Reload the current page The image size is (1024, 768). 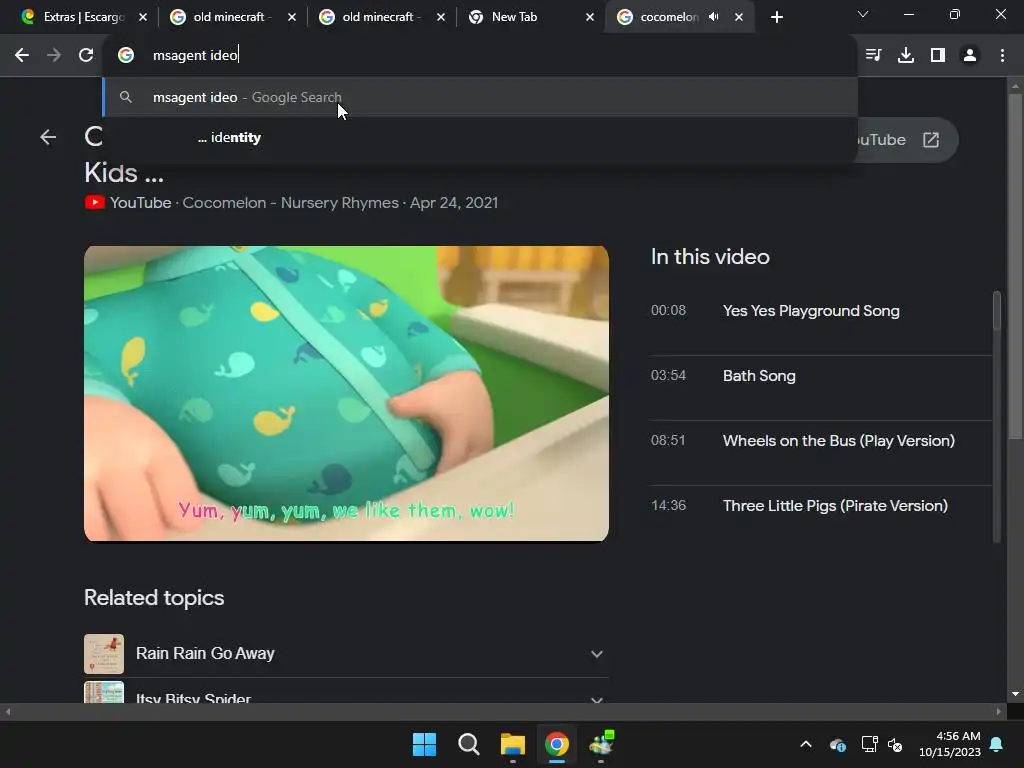pos(86,56)
